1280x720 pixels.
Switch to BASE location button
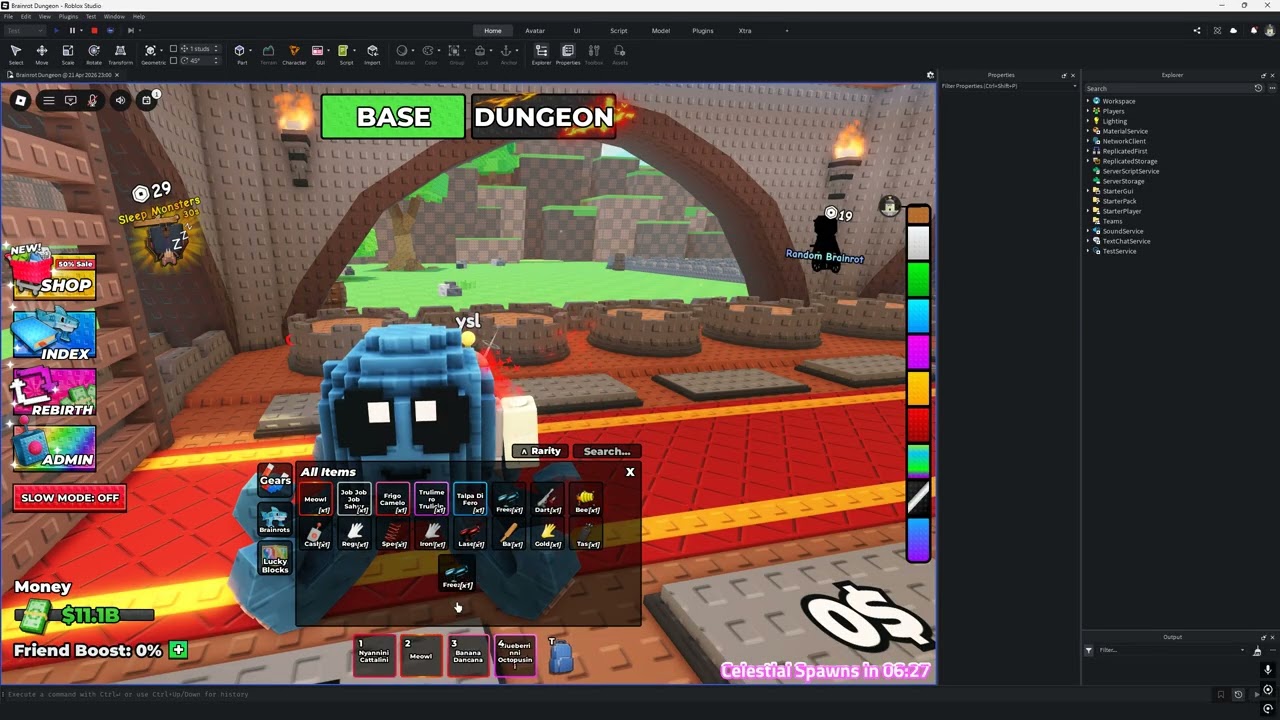[x=393, y=117]
